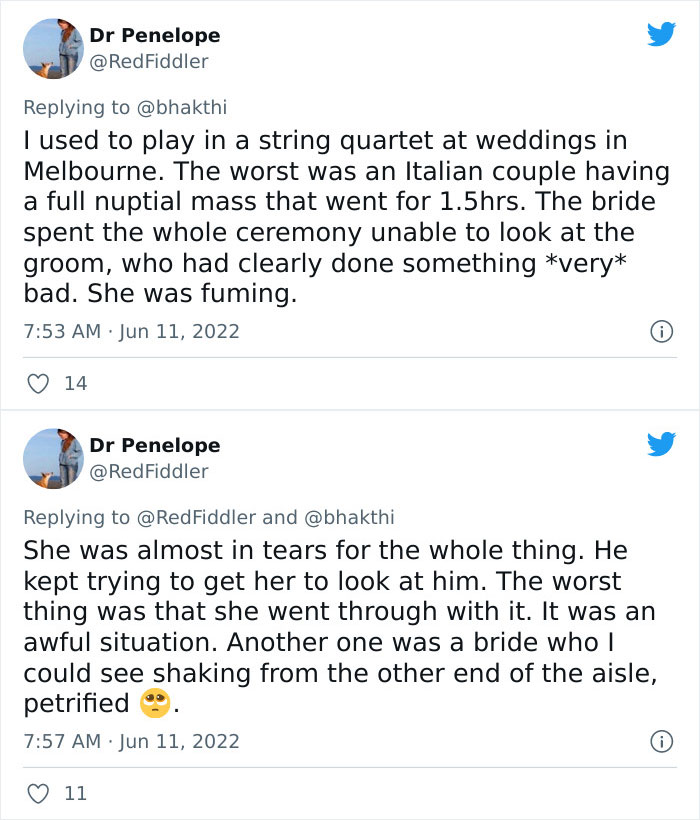Screen dimensions: 700x820
Task: Click Dr Penelope display name in first tweet
Action: (x=155, y=35)
